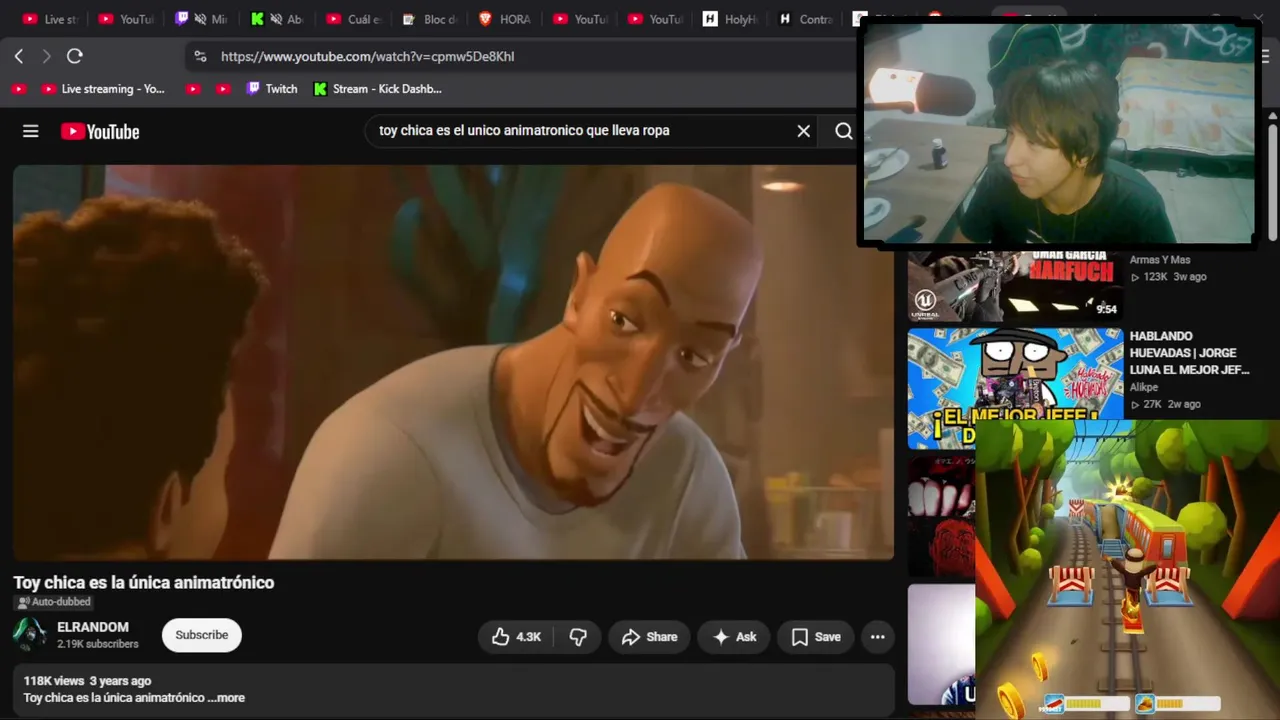
Task: Open the YouTube icon bookmark left of Twitch
Action: tap(223, 89)
